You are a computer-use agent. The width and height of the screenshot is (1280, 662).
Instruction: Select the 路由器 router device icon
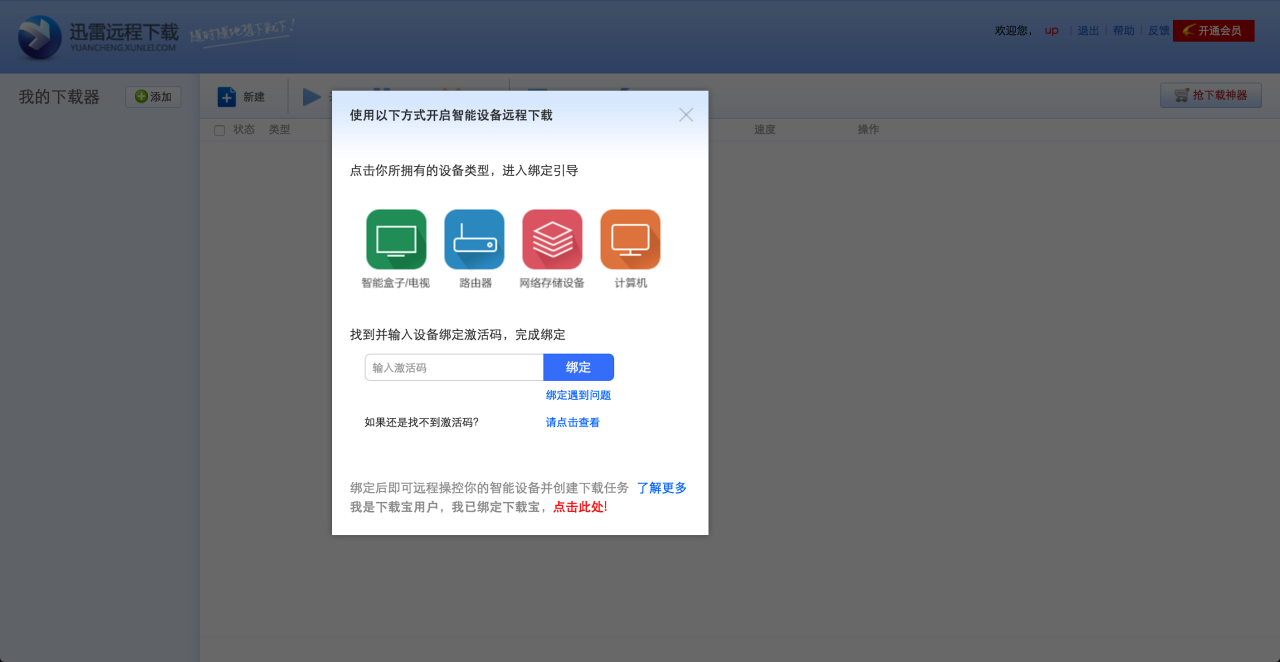pos(474,239)
